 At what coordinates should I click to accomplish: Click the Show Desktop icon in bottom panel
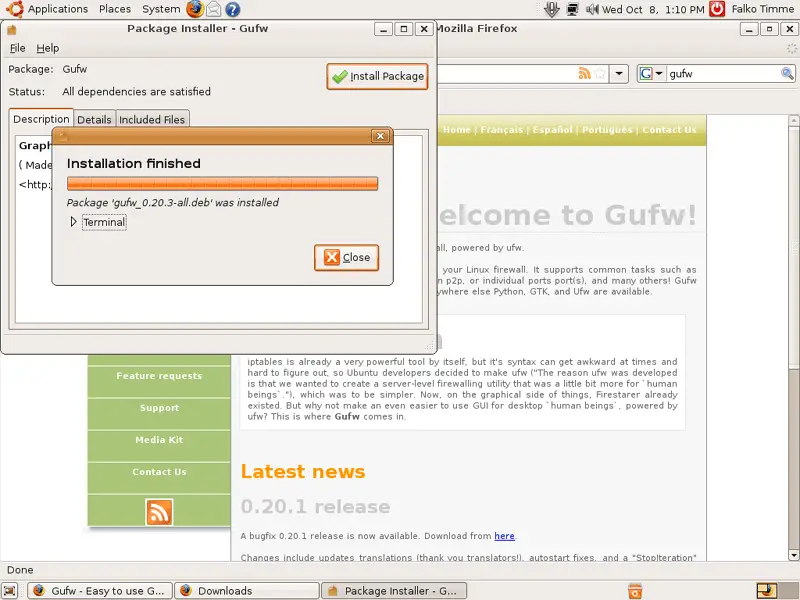(10, 591)
